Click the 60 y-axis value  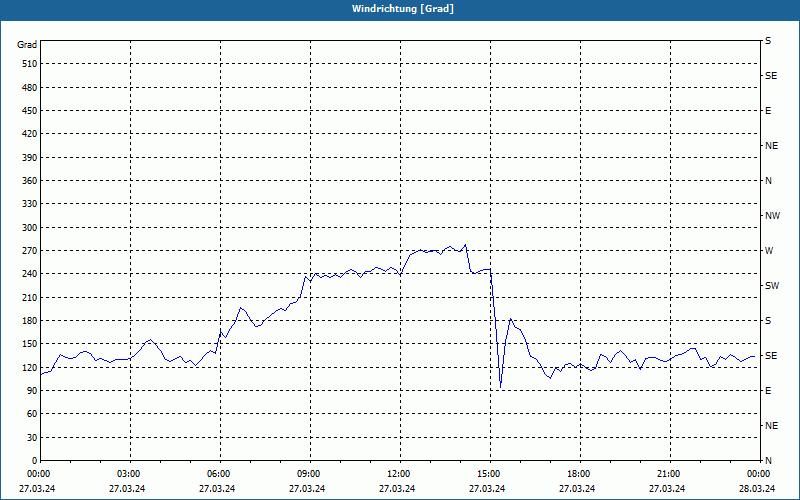[x=32, y=414]
